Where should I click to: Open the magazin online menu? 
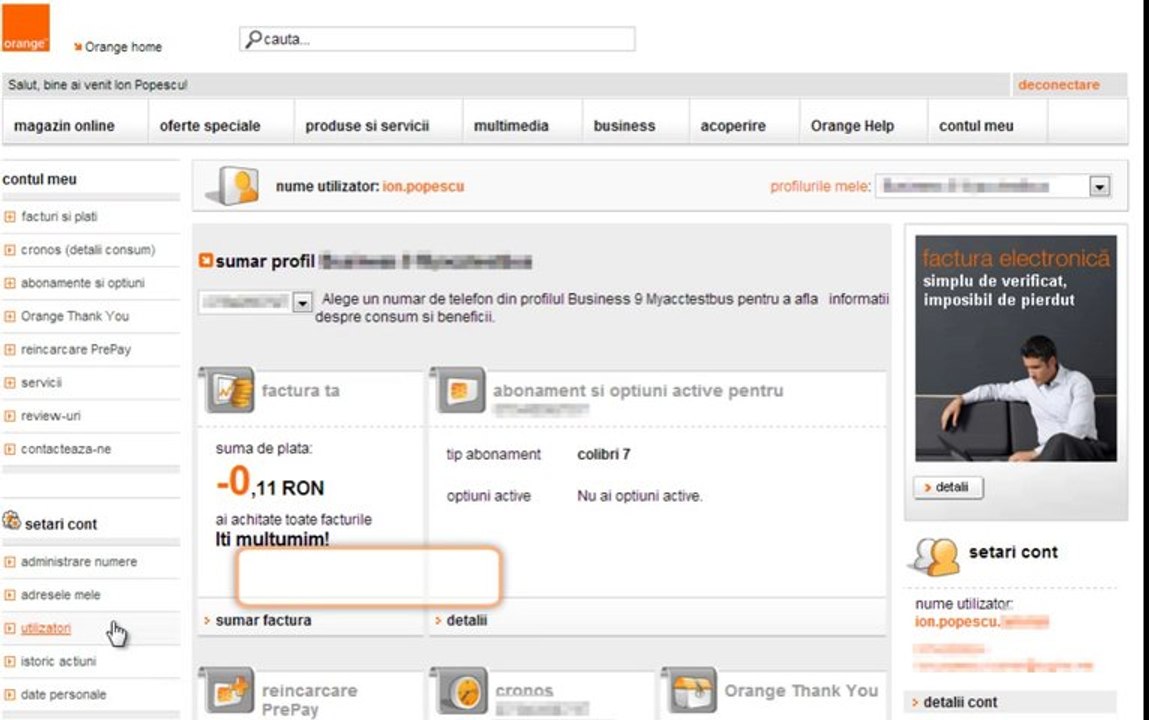64,126
